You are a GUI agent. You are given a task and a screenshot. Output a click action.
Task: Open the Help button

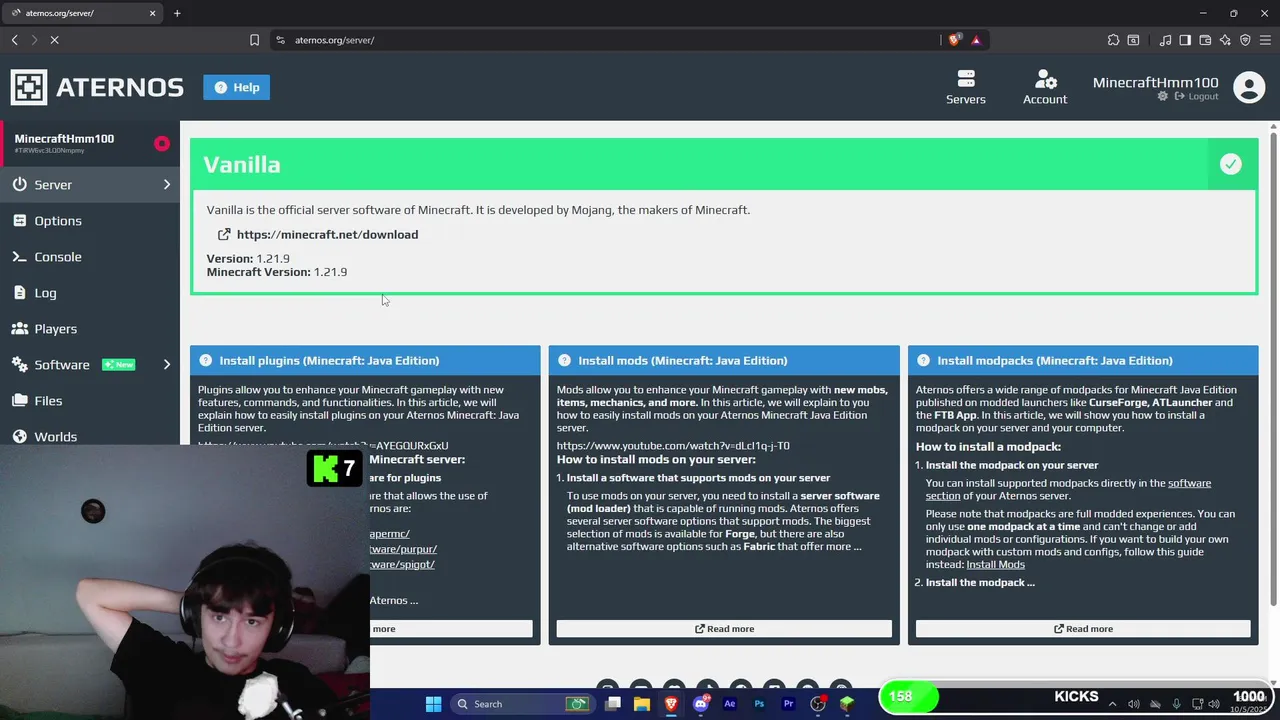(x=236, y=87)
